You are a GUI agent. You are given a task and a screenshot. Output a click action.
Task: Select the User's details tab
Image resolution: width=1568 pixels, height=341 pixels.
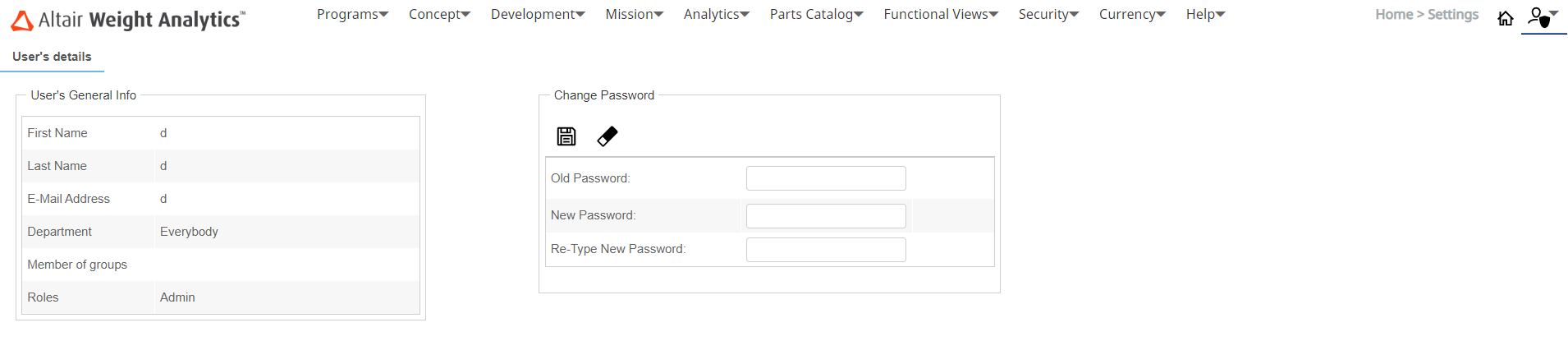tap(52, 57)
